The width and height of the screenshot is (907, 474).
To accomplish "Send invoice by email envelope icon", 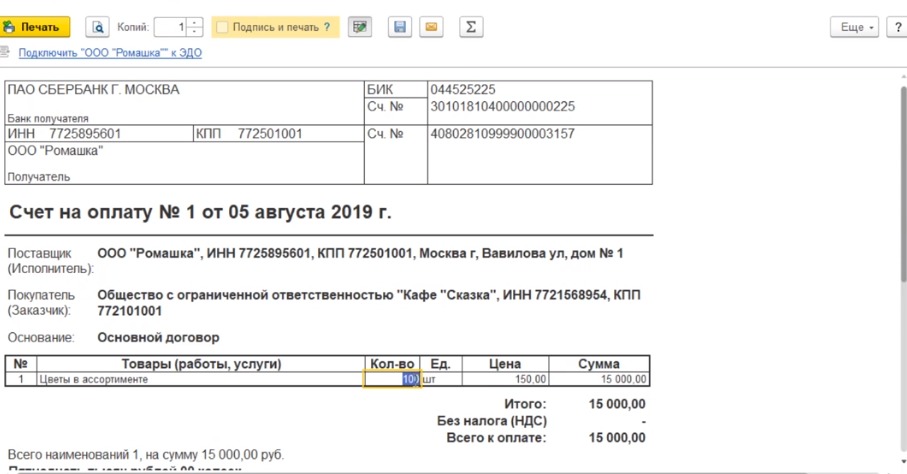I will pyautogui.click(x=432, y=27).
